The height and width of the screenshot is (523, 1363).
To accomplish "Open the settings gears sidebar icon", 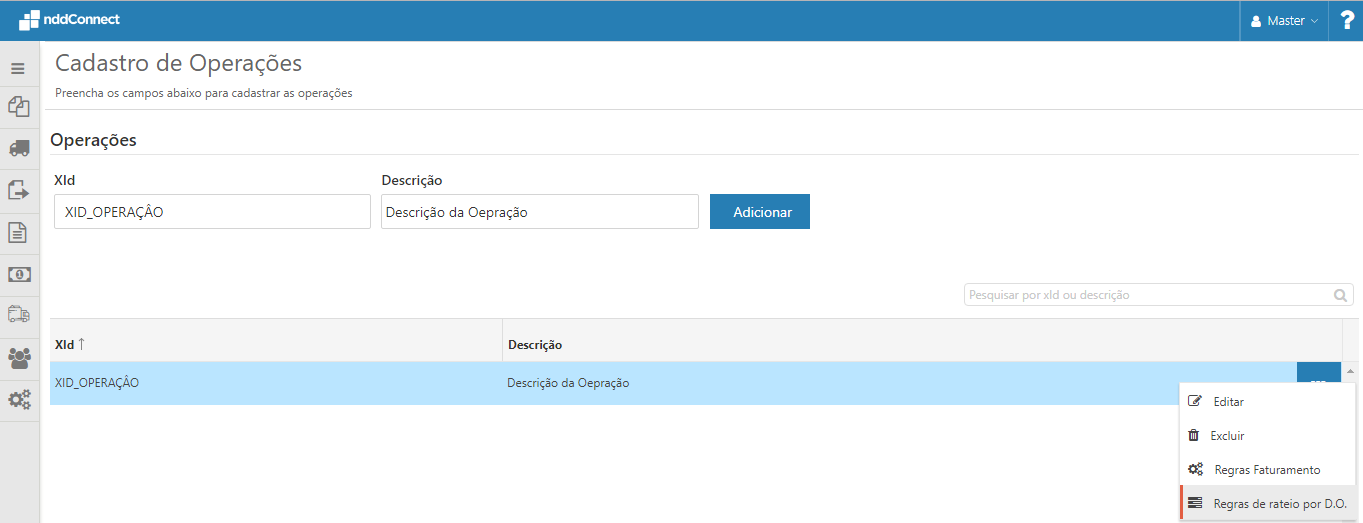I will point(18,400).
